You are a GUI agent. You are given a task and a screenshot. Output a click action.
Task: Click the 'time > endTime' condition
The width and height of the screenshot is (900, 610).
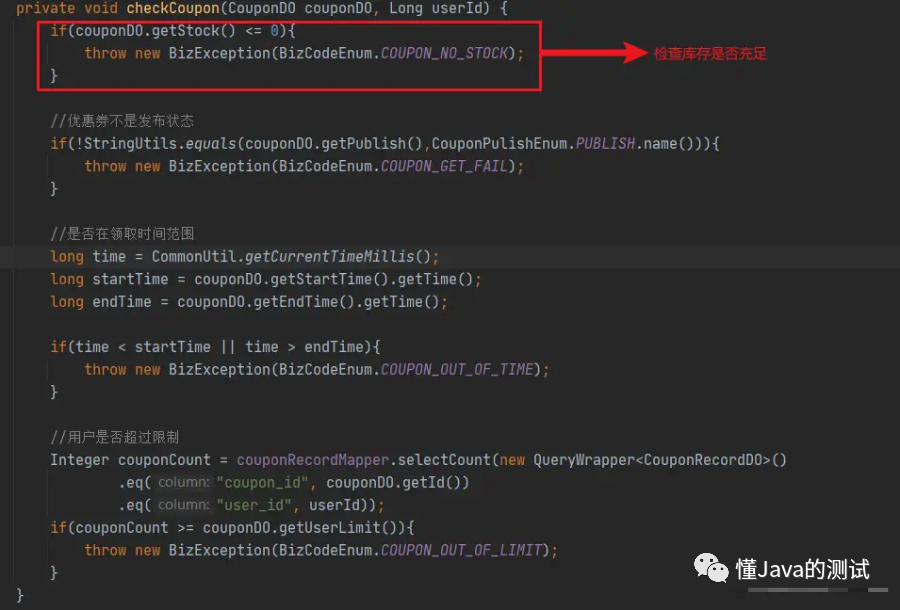click(304, 347)
